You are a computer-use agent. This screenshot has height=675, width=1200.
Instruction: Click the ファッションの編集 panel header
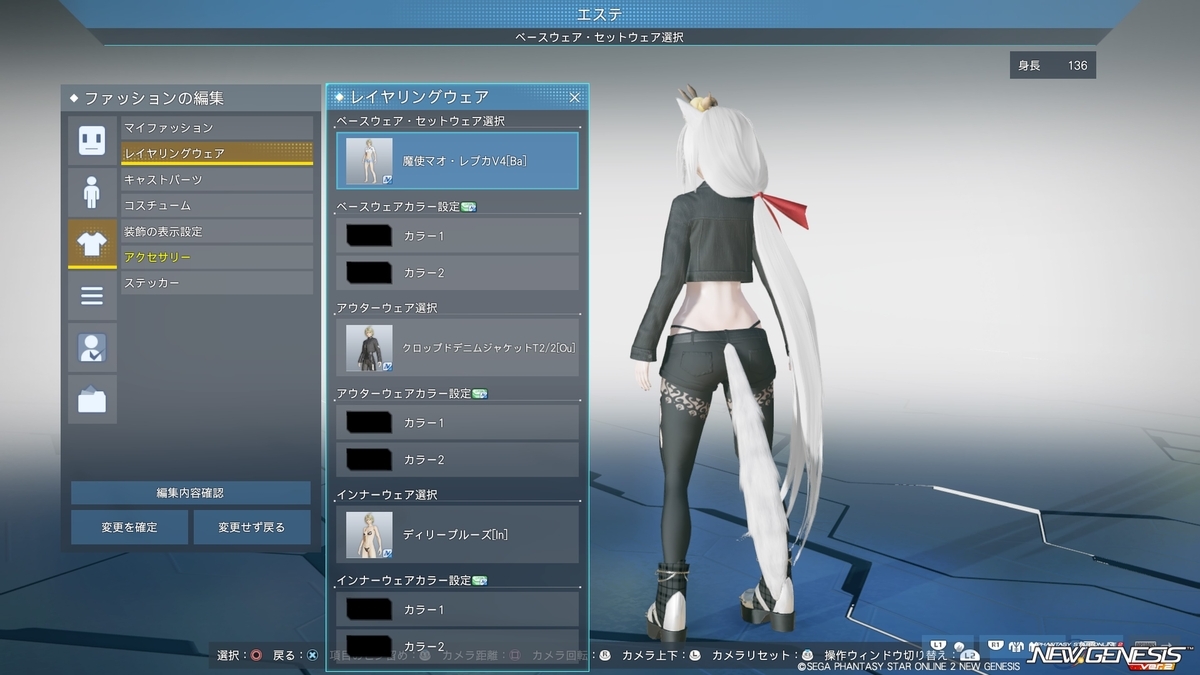coord(190,98)
